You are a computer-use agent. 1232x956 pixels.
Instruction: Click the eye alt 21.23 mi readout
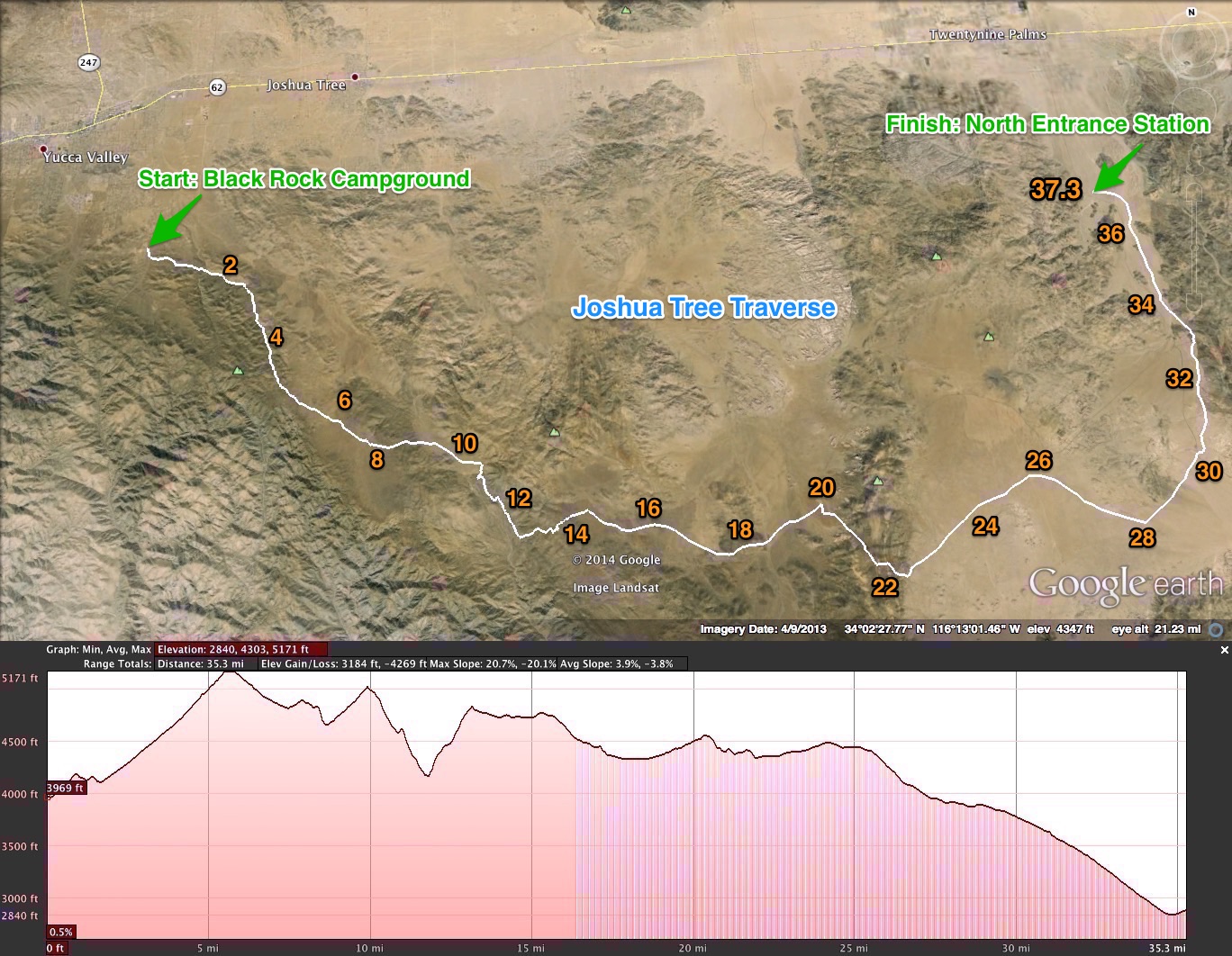[1156, 629]
